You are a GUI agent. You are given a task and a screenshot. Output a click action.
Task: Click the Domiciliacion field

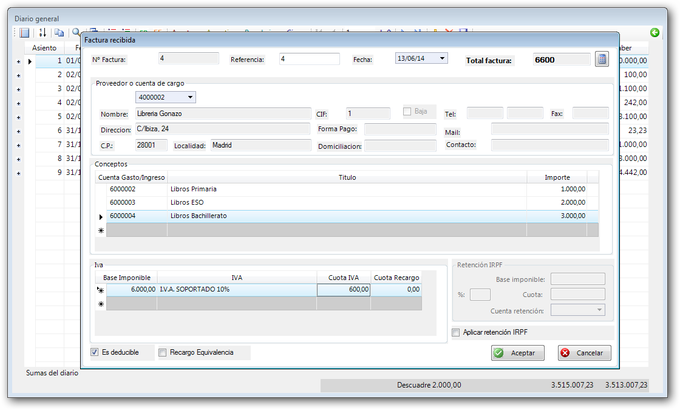tap(400, 146)
